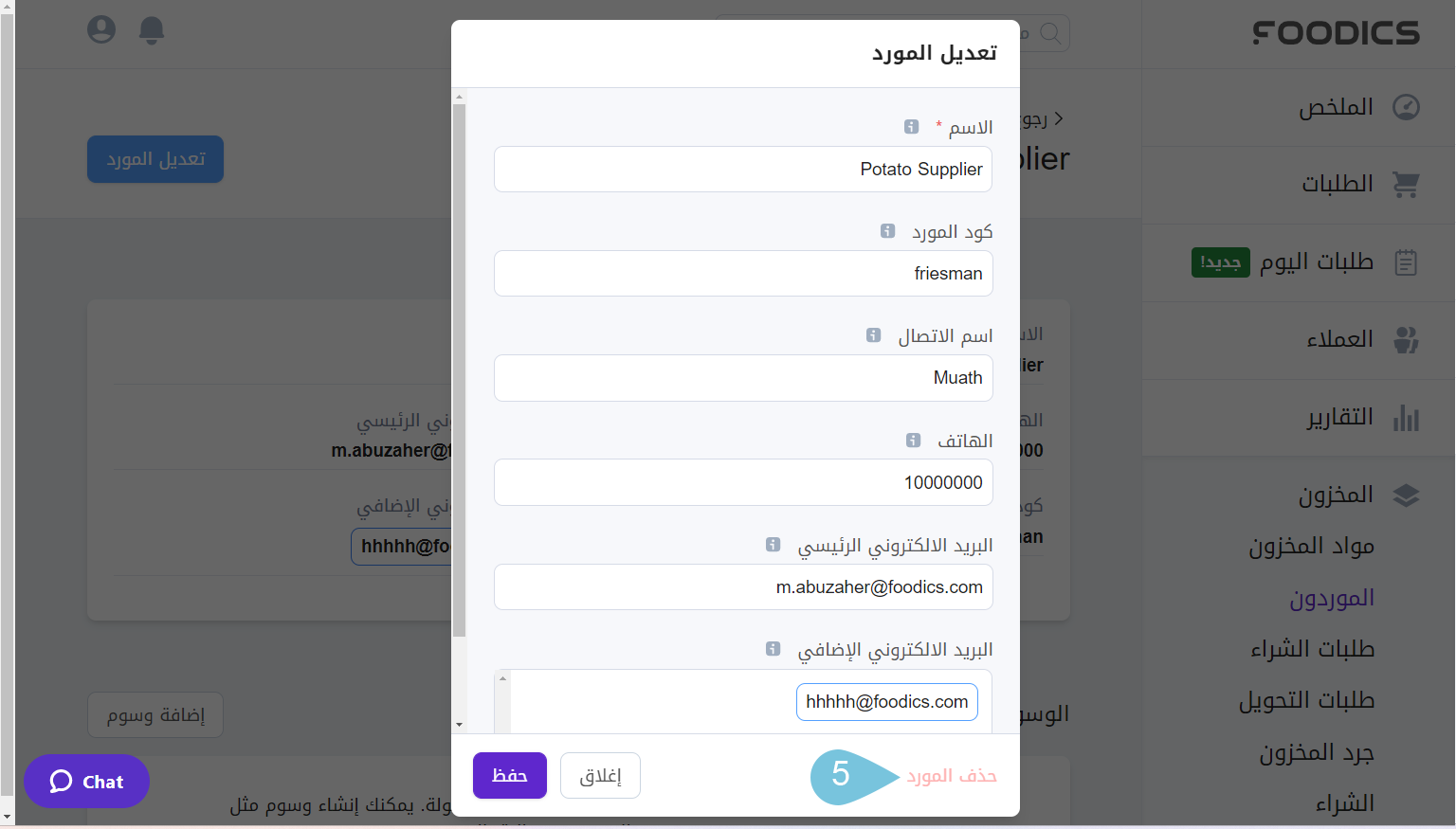Open the Chat support widget
Viewport: 1456px width, 829px height.
click(87, 782)
